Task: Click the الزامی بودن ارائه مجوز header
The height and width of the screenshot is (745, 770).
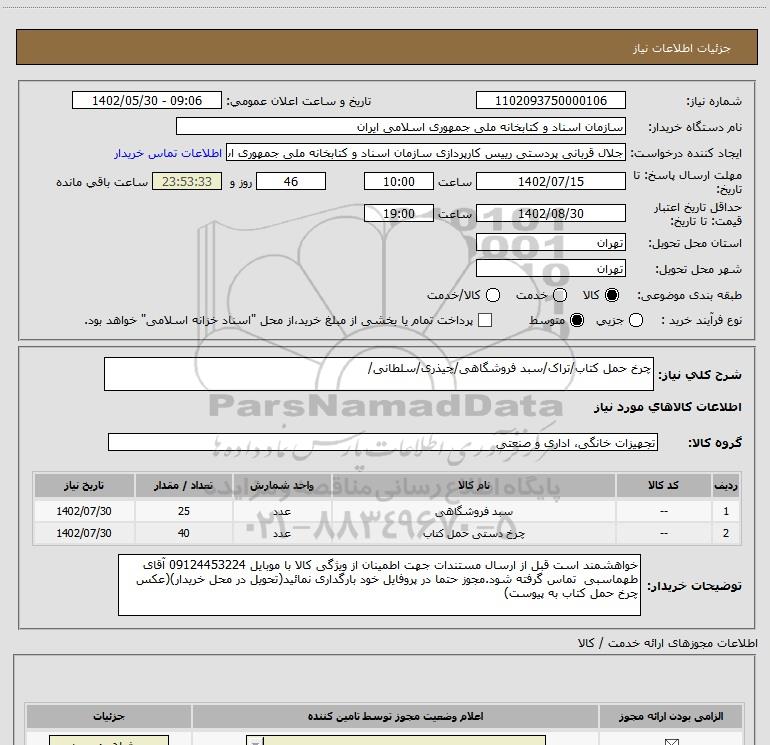Action: coord(671,717)
